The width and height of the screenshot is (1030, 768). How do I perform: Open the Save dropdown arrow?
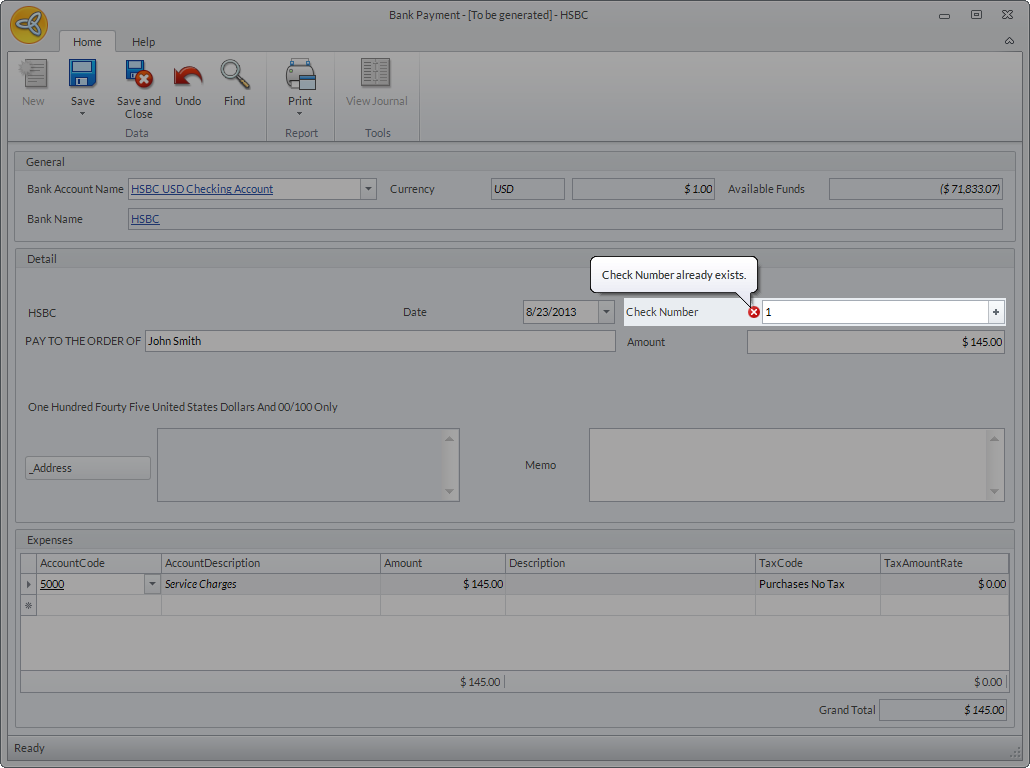coord(82,114)
